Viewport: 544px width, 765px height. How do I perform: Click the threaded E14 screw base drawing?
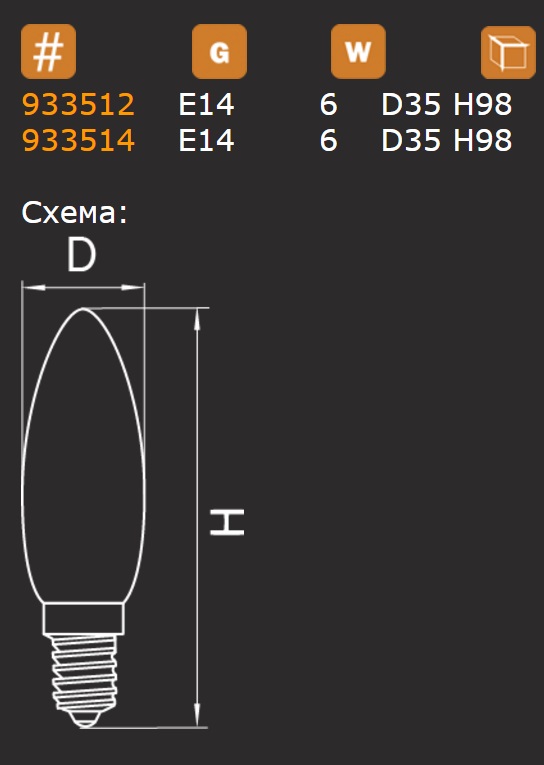point(84,680)
